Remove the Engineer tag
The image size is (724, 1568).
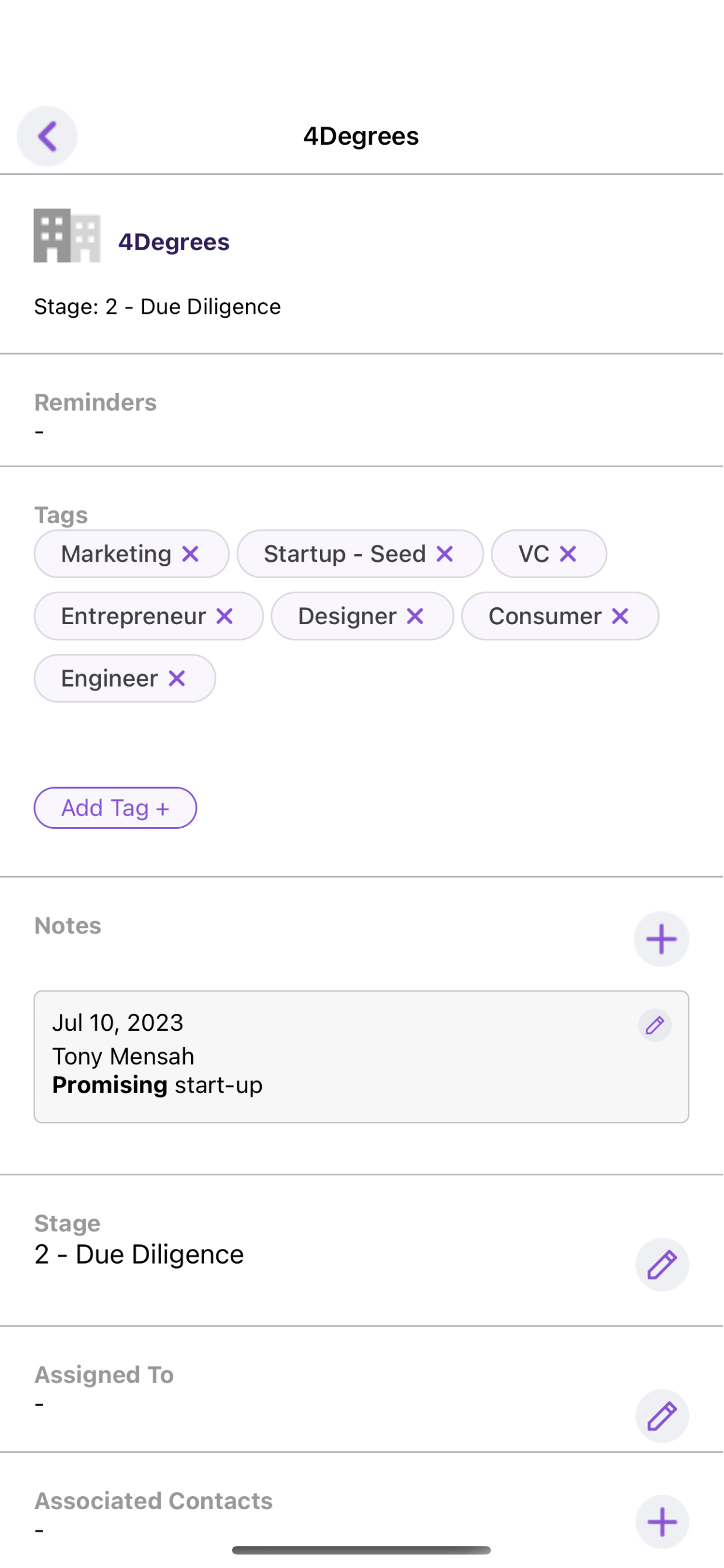[x=177, y=678]
